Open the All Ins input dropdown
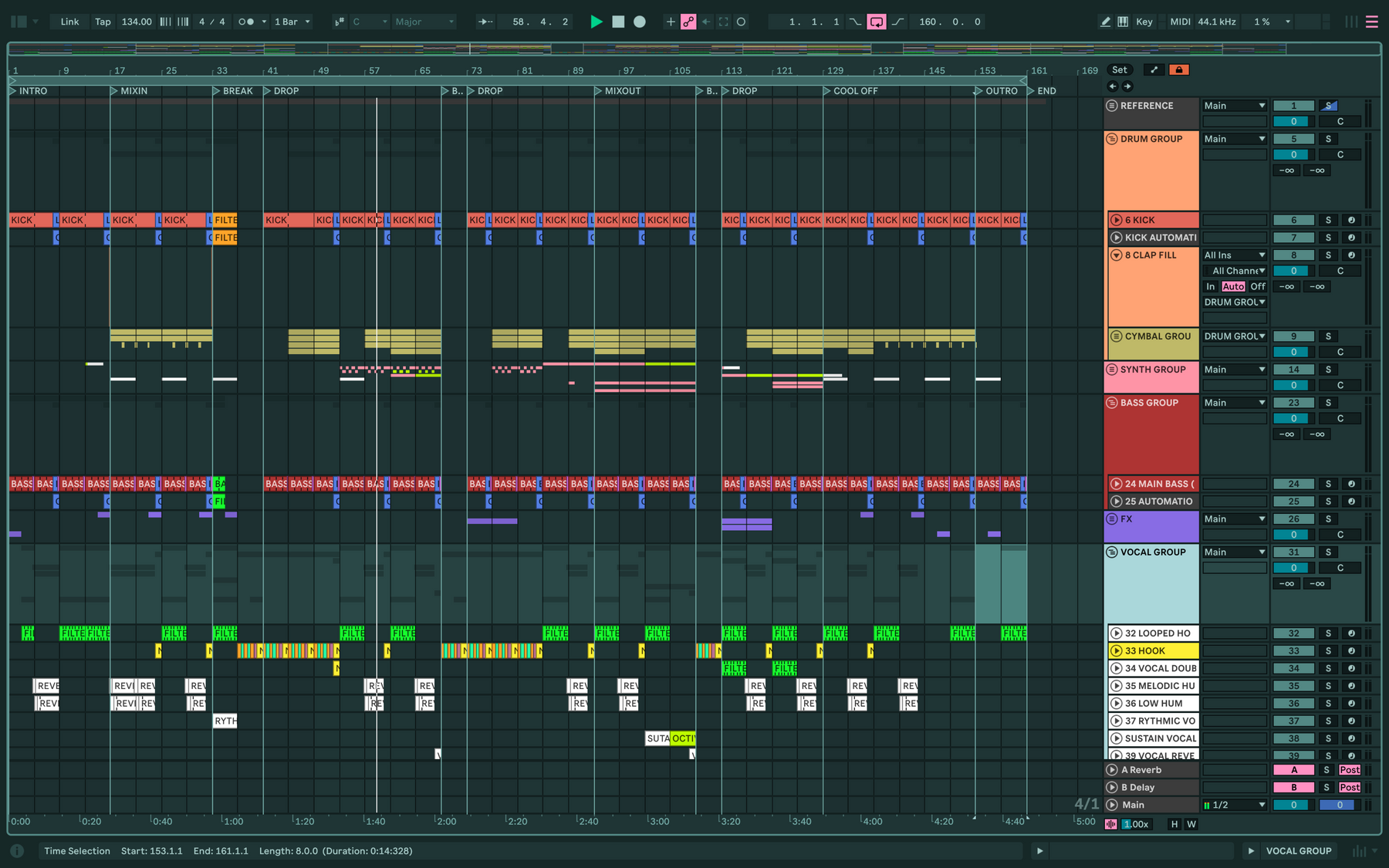Image resolution: width=1389 pixels, height=868 pixels. (1235, 255)
